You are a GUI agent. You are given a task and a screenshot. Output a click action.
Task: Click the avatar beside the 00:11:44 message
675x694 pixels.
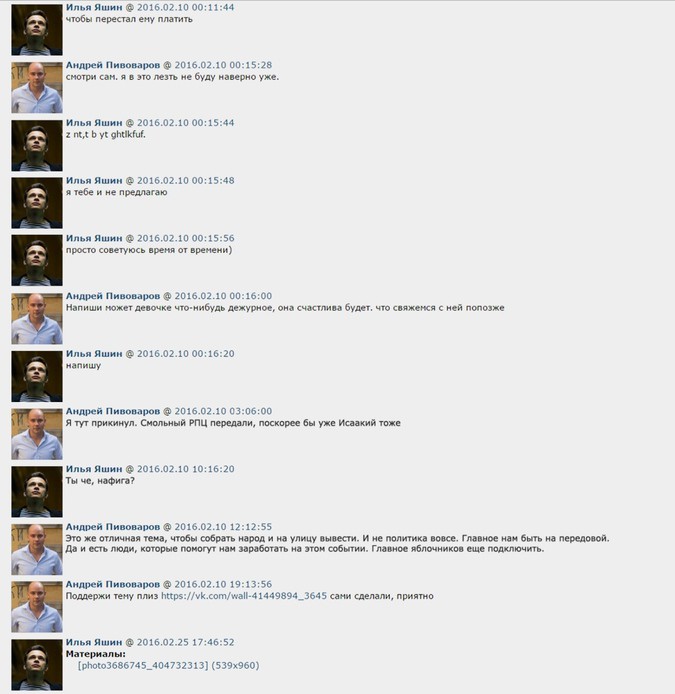click(37, 30)
